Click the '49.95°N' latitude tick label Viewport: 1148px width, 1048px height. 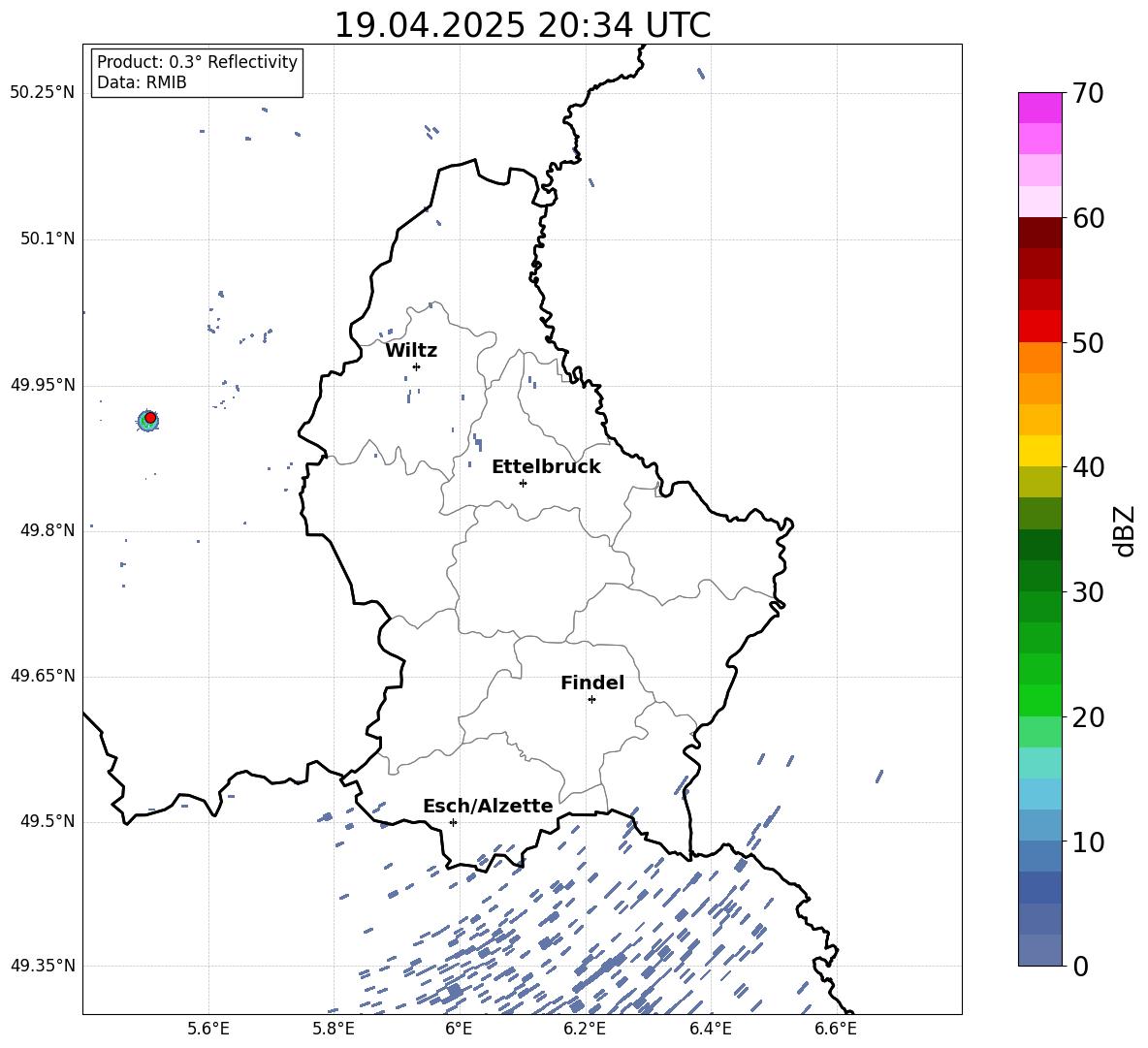[43, 385]
